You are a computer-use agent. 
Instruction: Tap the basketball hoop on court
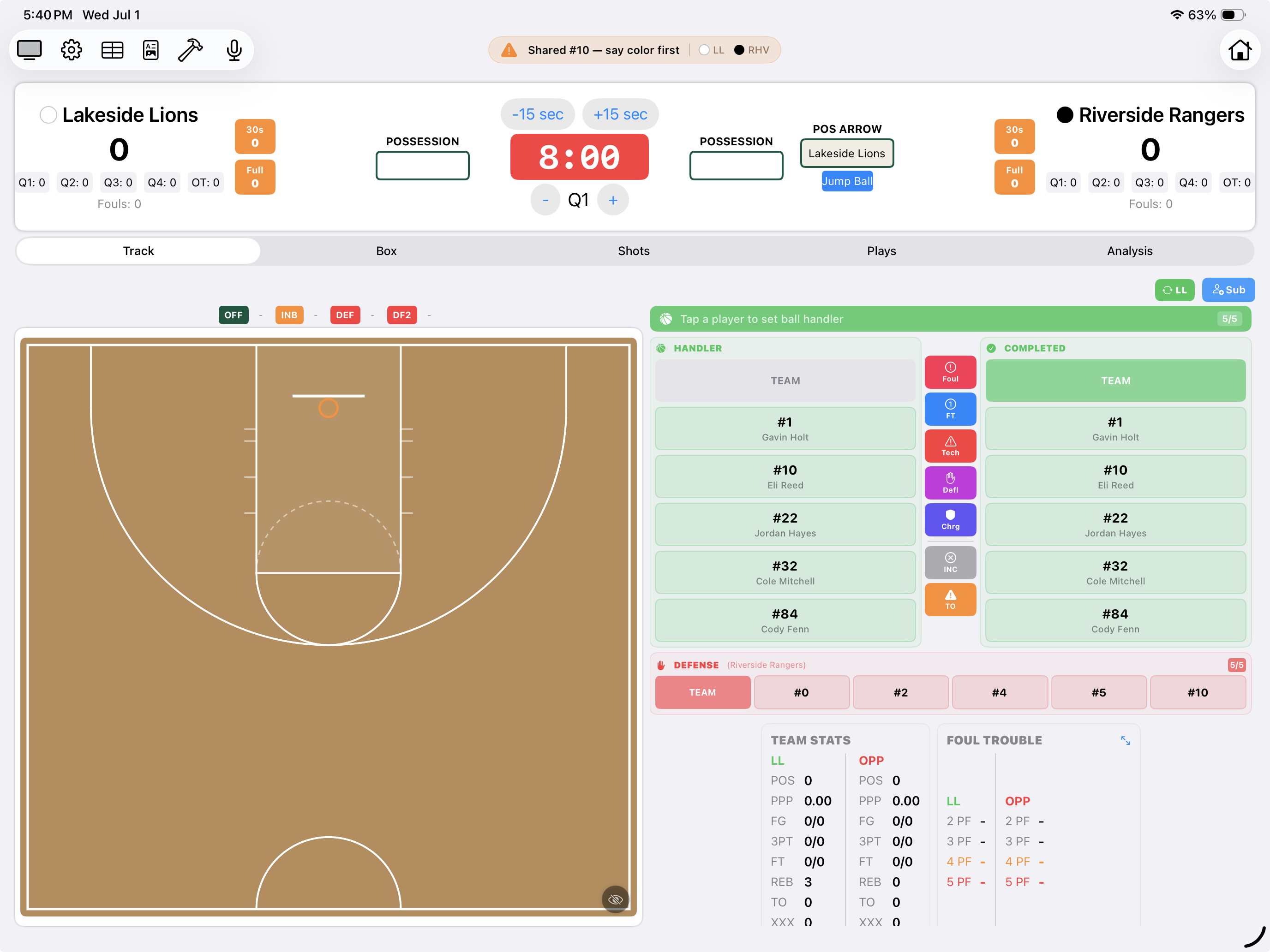(x=329, y=408)
